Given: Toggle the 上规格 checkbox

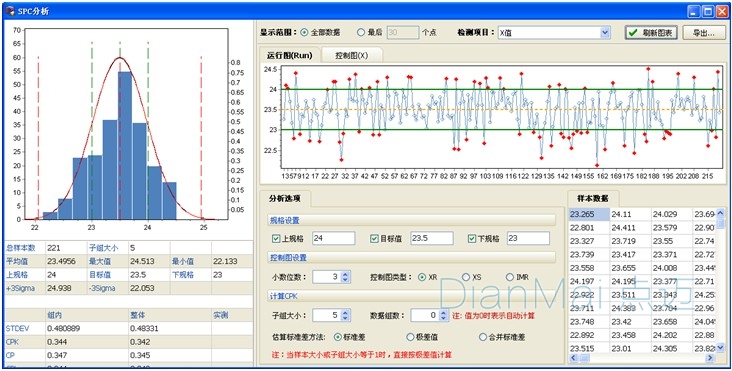Looking at the screenshot, I should click(276, 238).
